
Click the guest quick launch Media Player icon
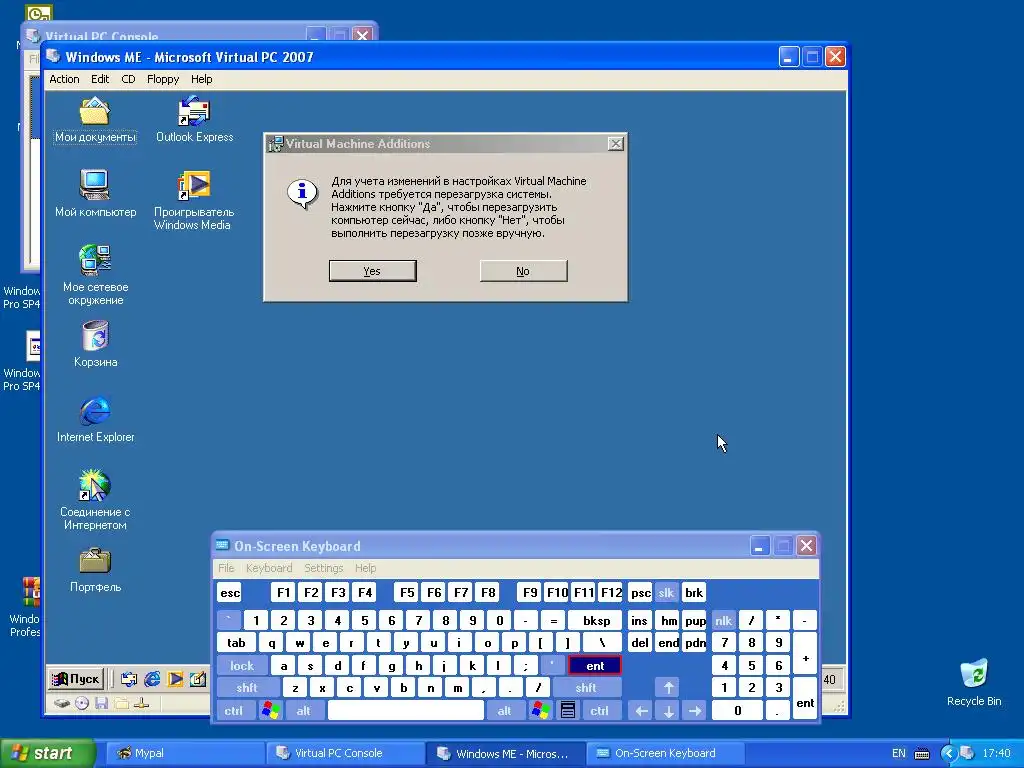pos(175,679)
